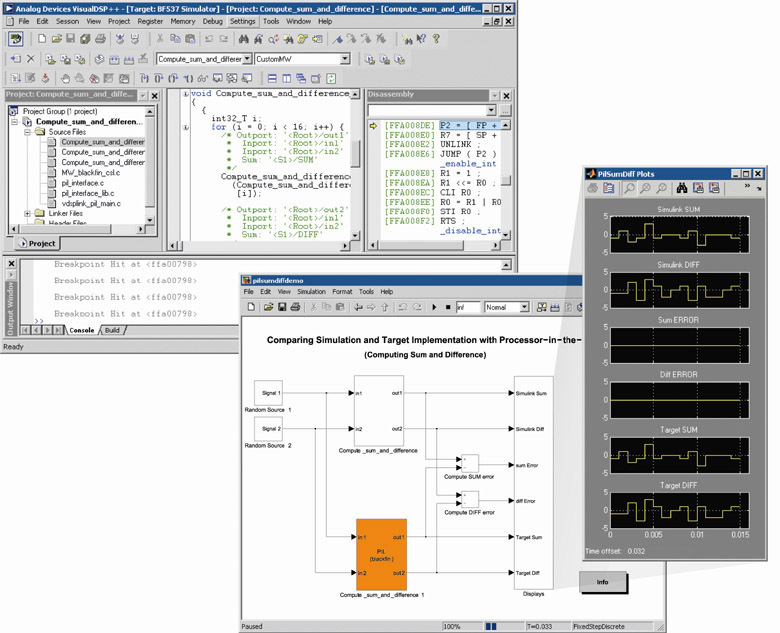The image size is (780, 633).
Task: Open Debug menu in VisualDSP++
Action: coord(212,21)
